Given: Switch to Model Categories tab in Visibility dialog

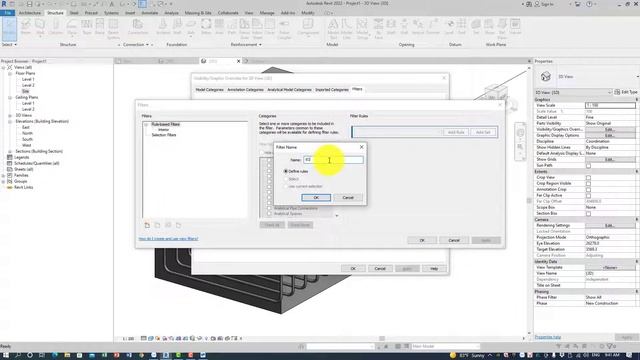Looking at the screenshot, I should (209, 89).
